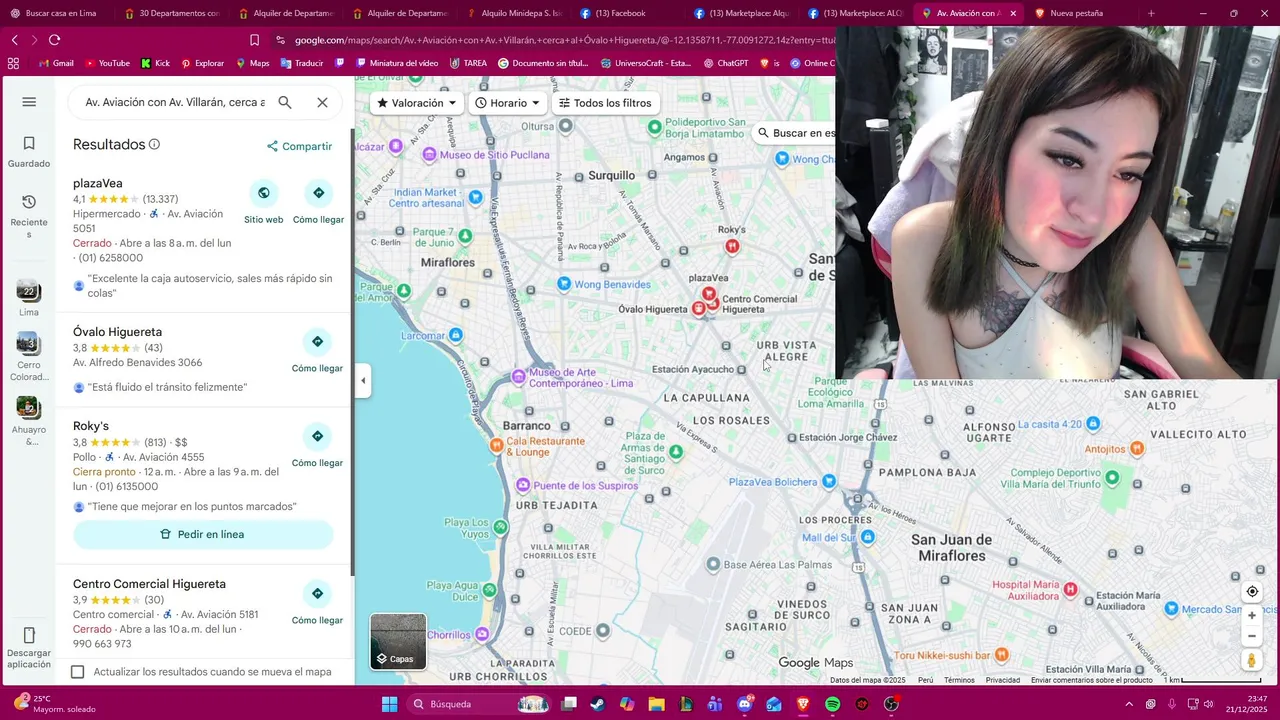Click the search magnifier icon in Maps
The width and height of the screenshot is (1280, 720).
[285, 102]
